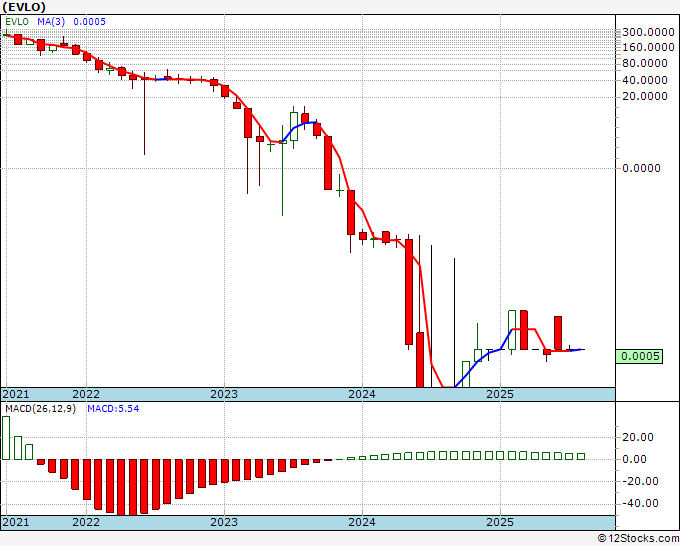Click the tall green candle in early 2025
680x546 pixels.
pyautogui.click(x=512, y=330)
